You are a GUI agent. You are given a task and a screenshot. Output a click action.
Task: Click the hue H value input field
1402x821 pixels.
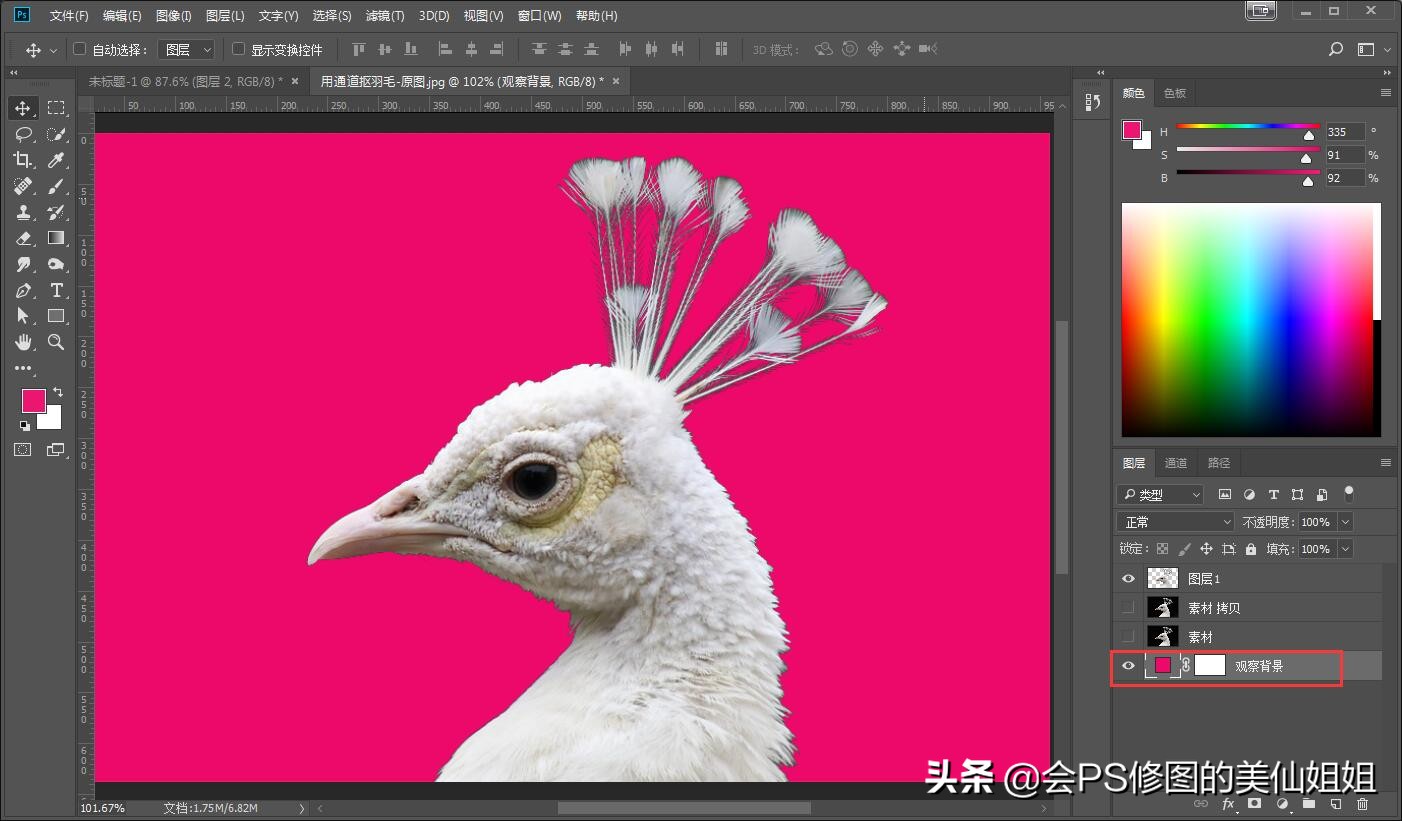tap(1343, 132)
